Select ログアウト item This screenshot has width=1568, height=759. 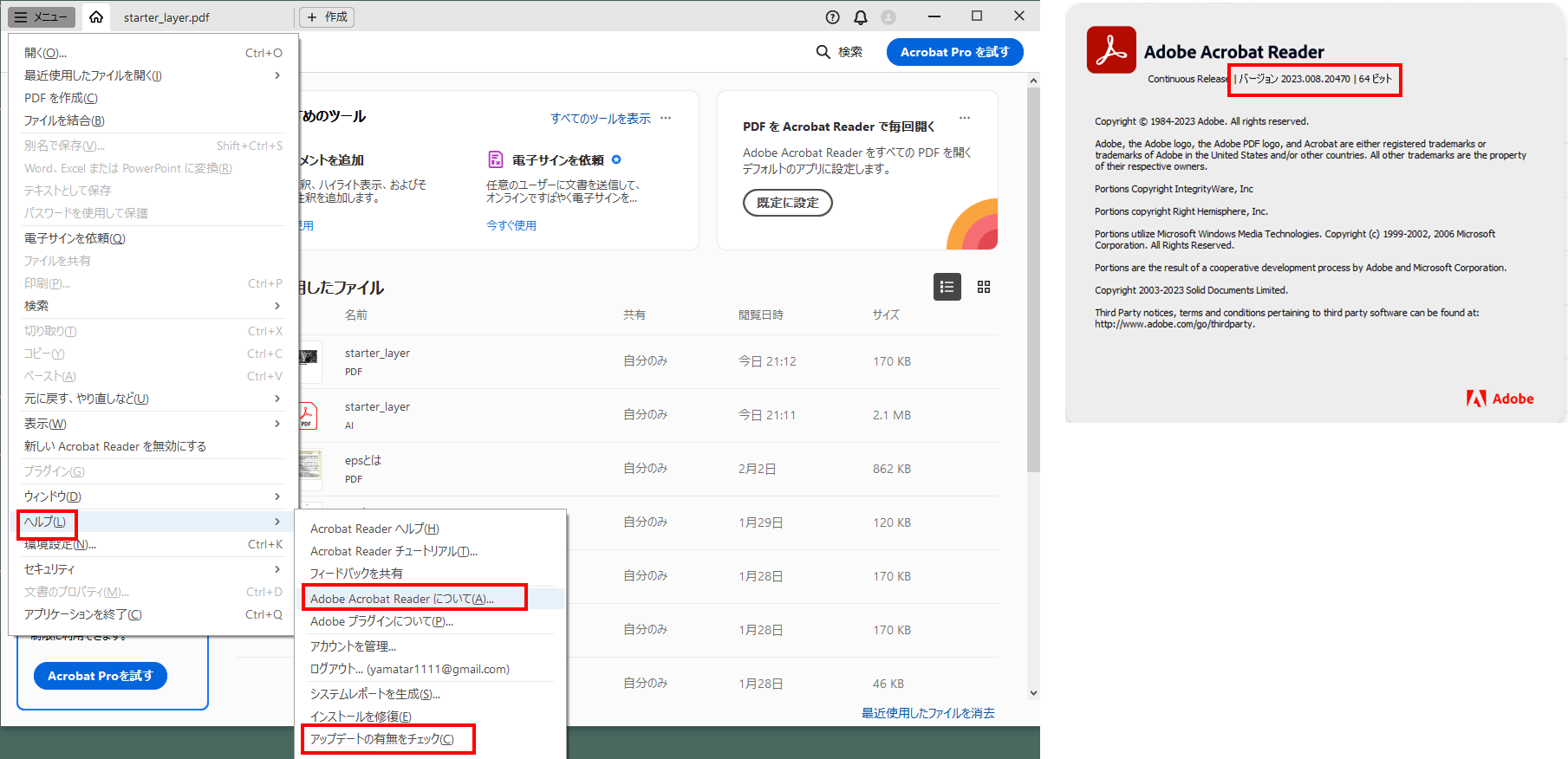431,669
